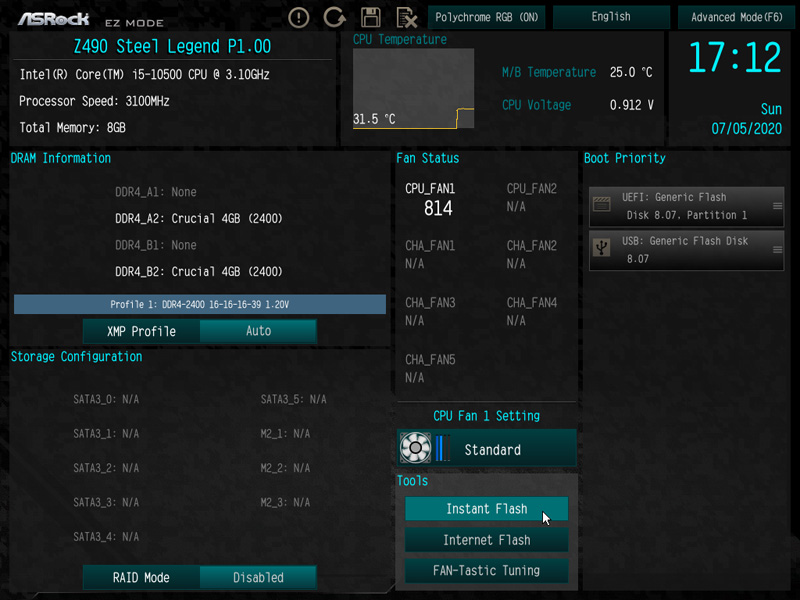Screen dimensions: 800x600
Task: Click the CPU fan icon beside Standard
Action: point(415,448)
